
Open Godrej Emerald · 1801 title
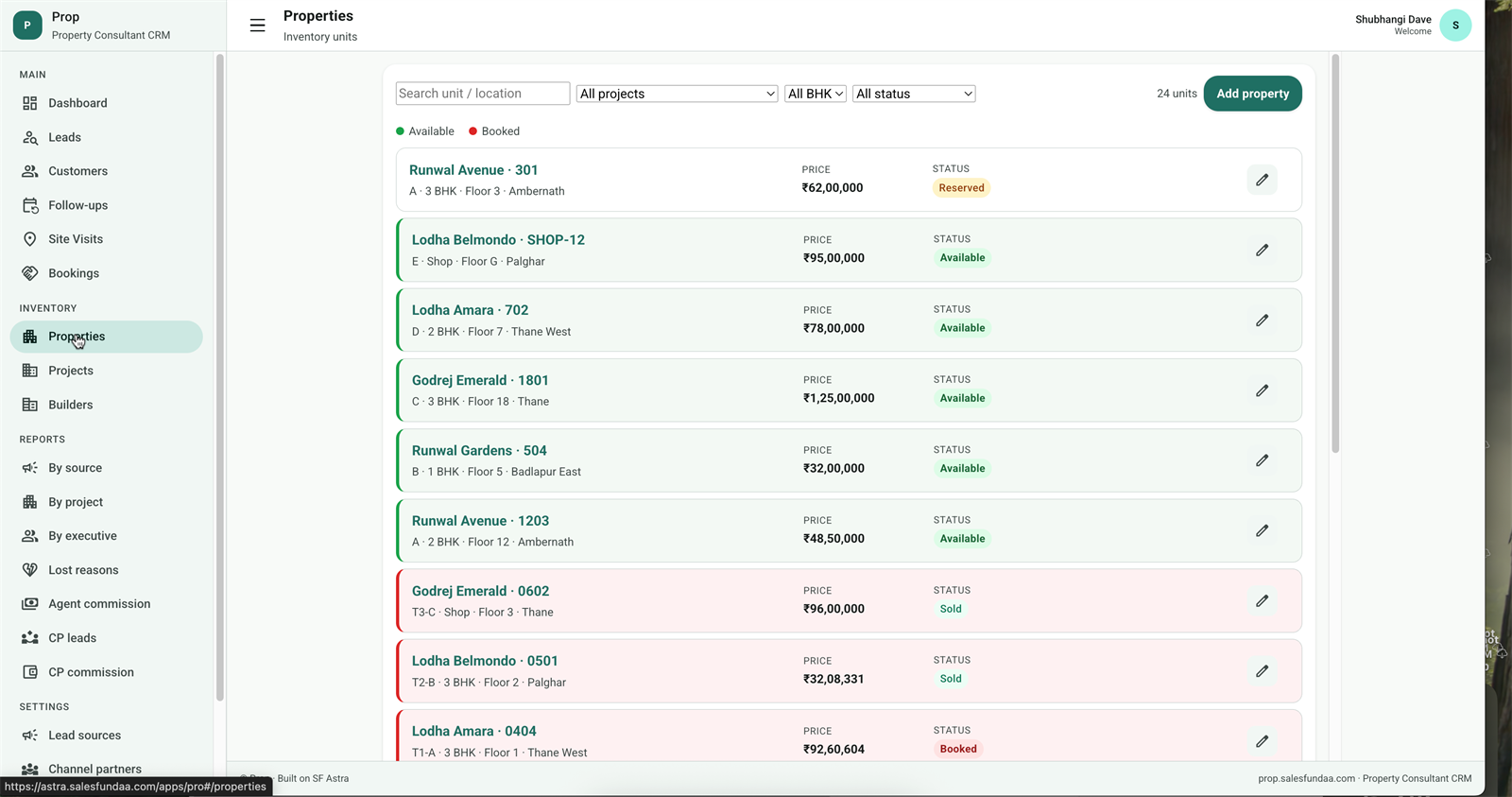click(x=480, y=380)
